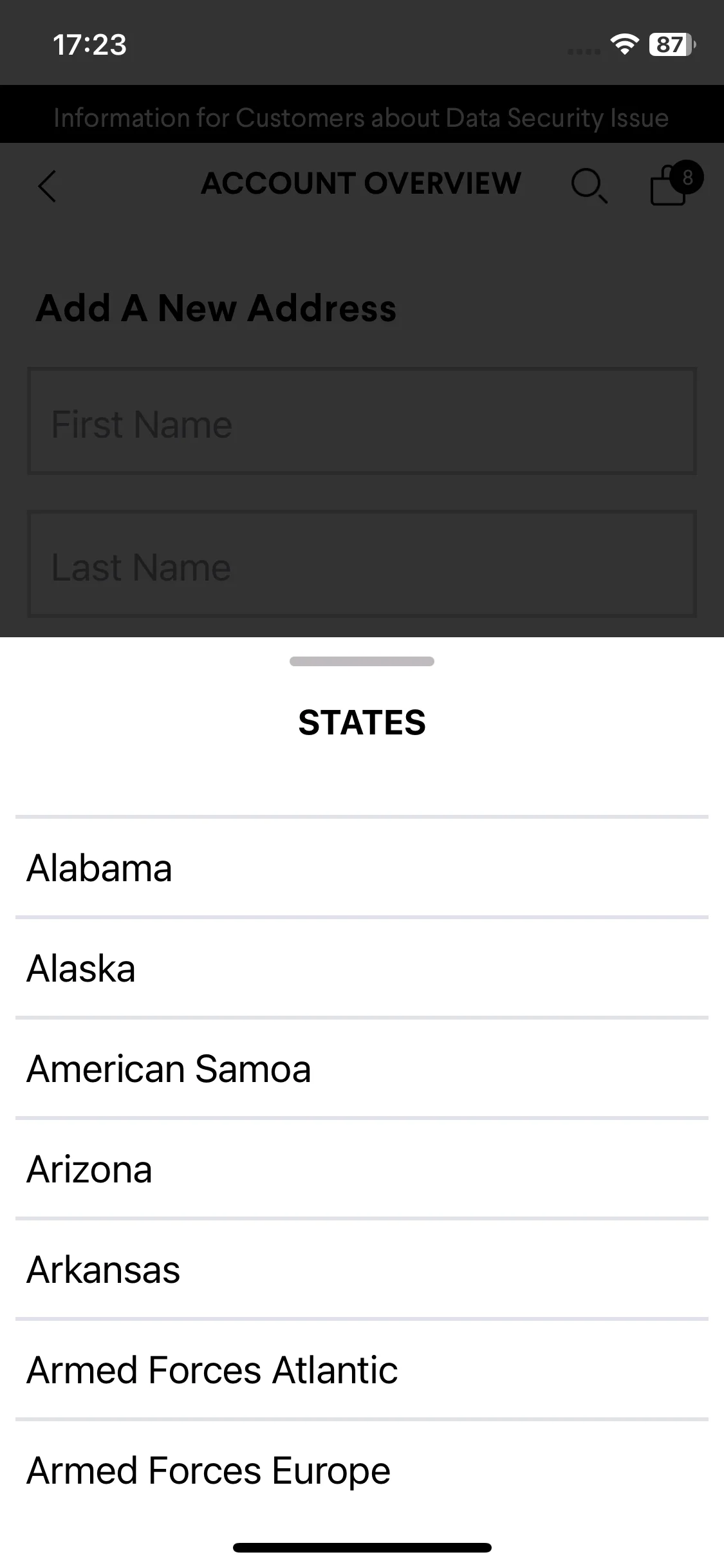This screenshot has width=724, height=1568.
Task: Open the shopping bag icon
Action: point(668,186)
